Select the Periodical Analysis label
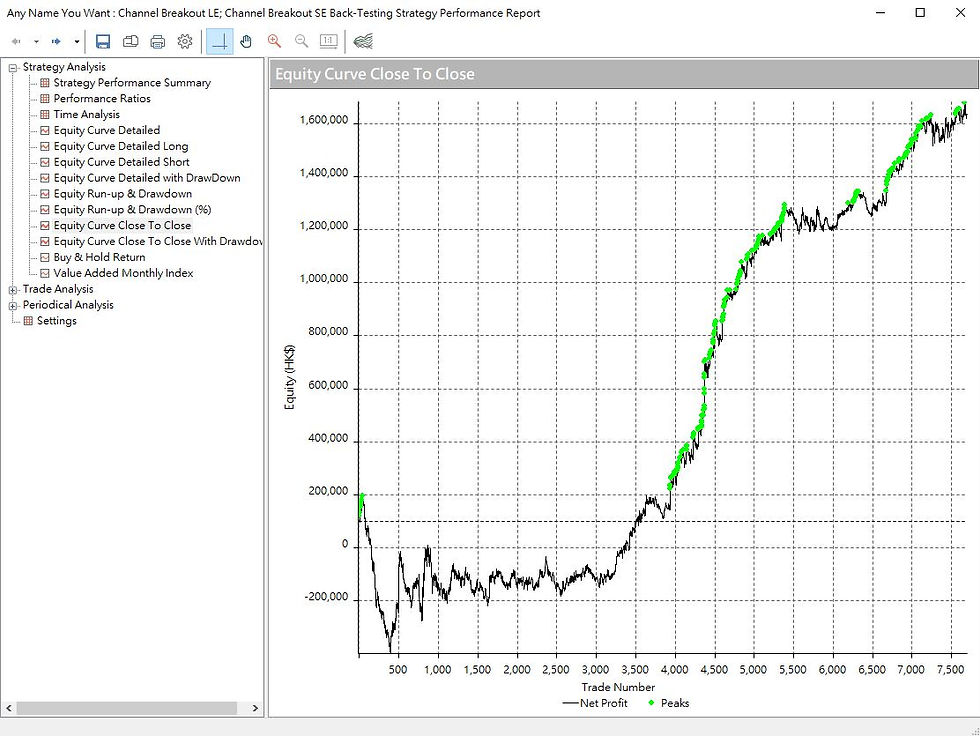This screenshot has height=736, width=980. [x=68, y=305]
